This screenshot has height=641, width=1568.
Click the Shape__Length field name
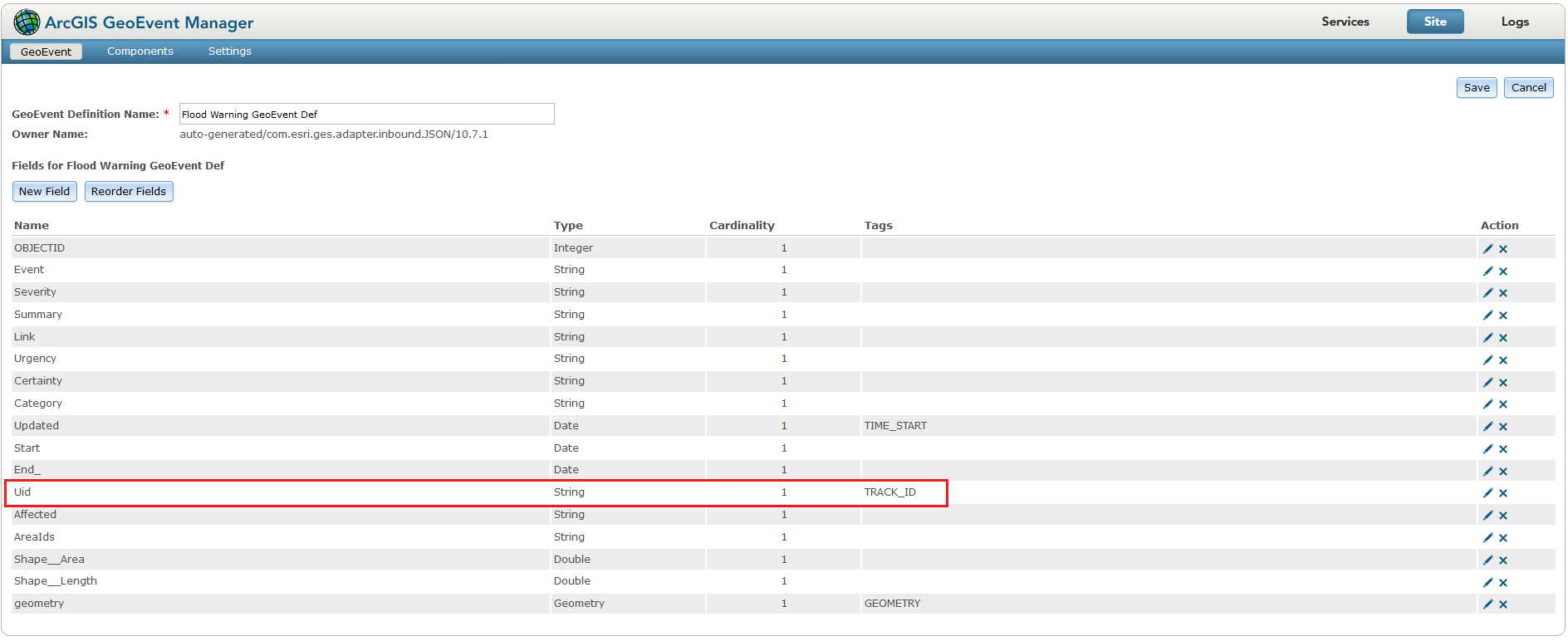coord(56,581)
